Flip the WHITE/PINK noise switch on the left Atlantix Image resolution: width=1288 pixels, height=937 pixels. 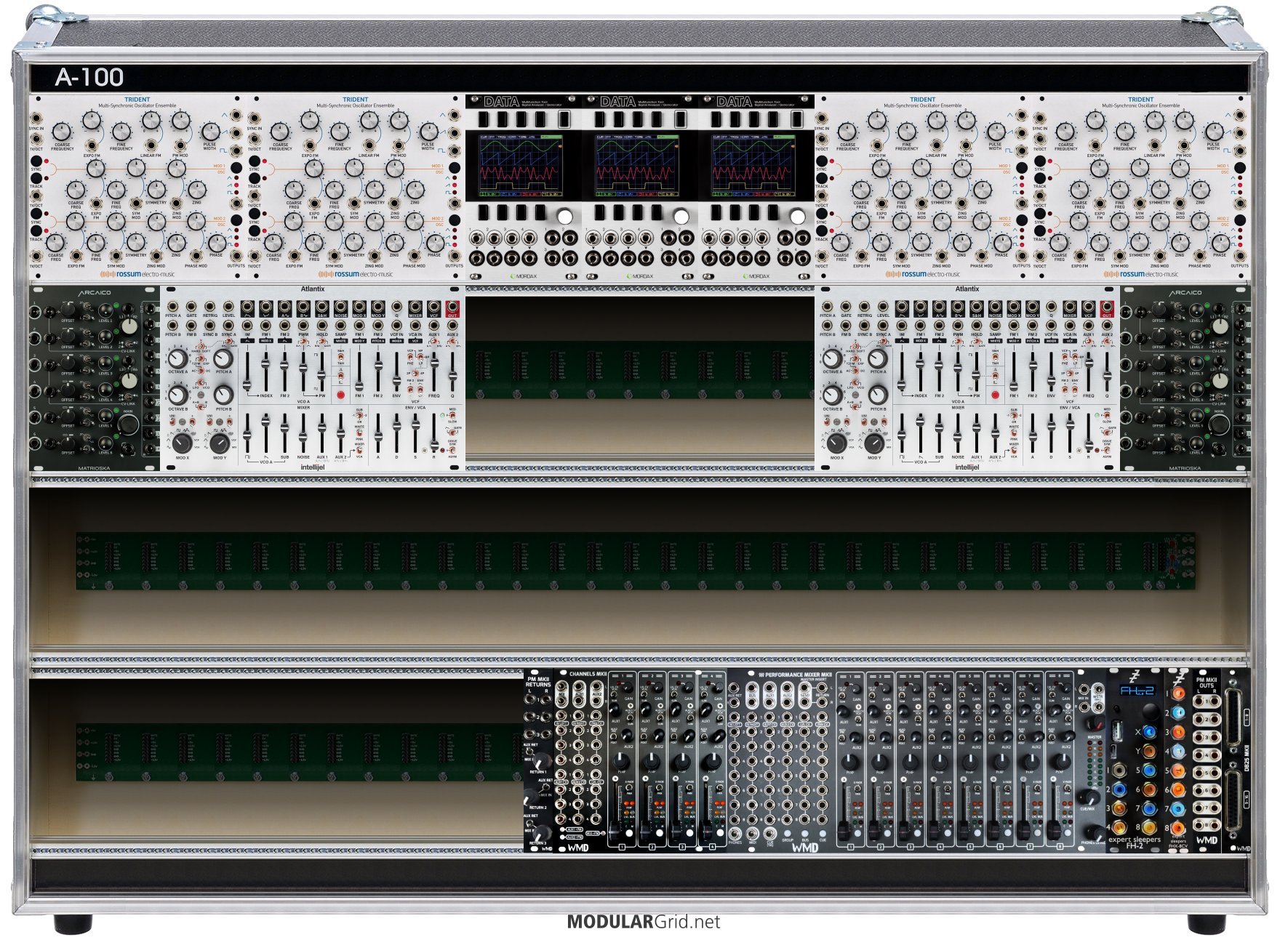[359, 434]
